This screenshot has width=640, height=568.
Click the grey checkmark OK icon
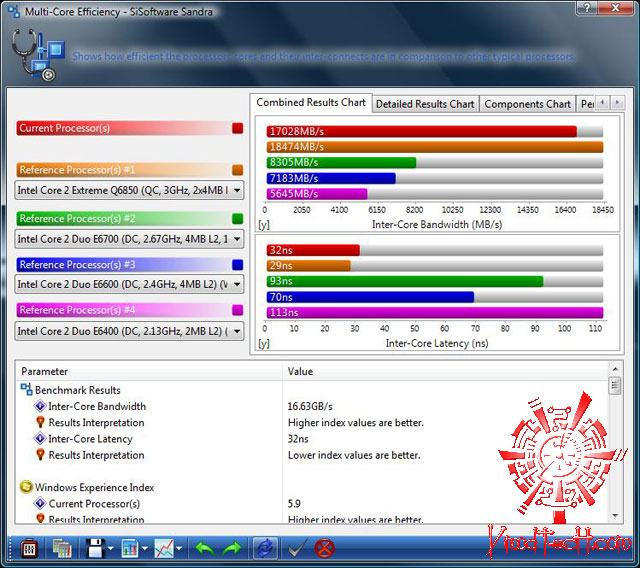[x=297, y=548]
